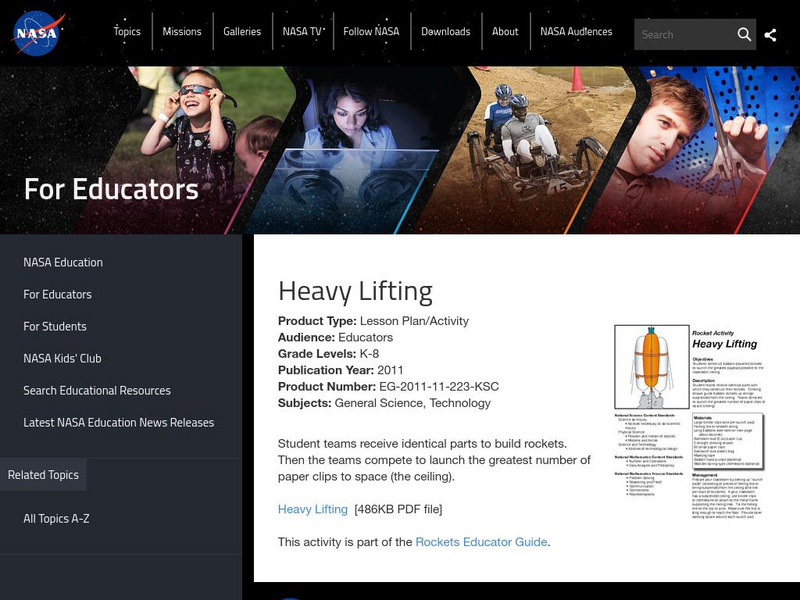Open Search Educational Resources link
This screenshot has width=800, height=600.
97,391
